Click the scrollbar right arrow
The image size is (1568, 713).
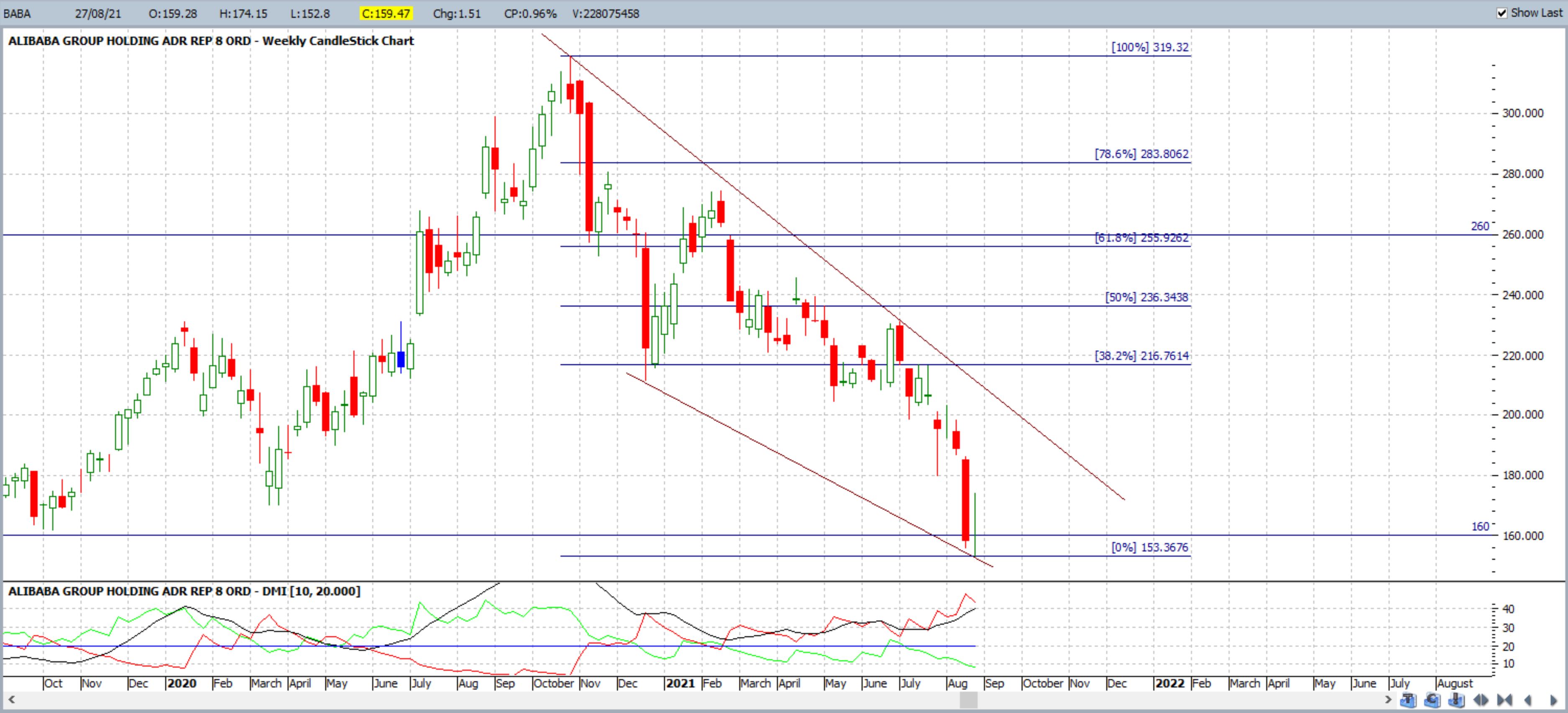[x=1389, y=700]
